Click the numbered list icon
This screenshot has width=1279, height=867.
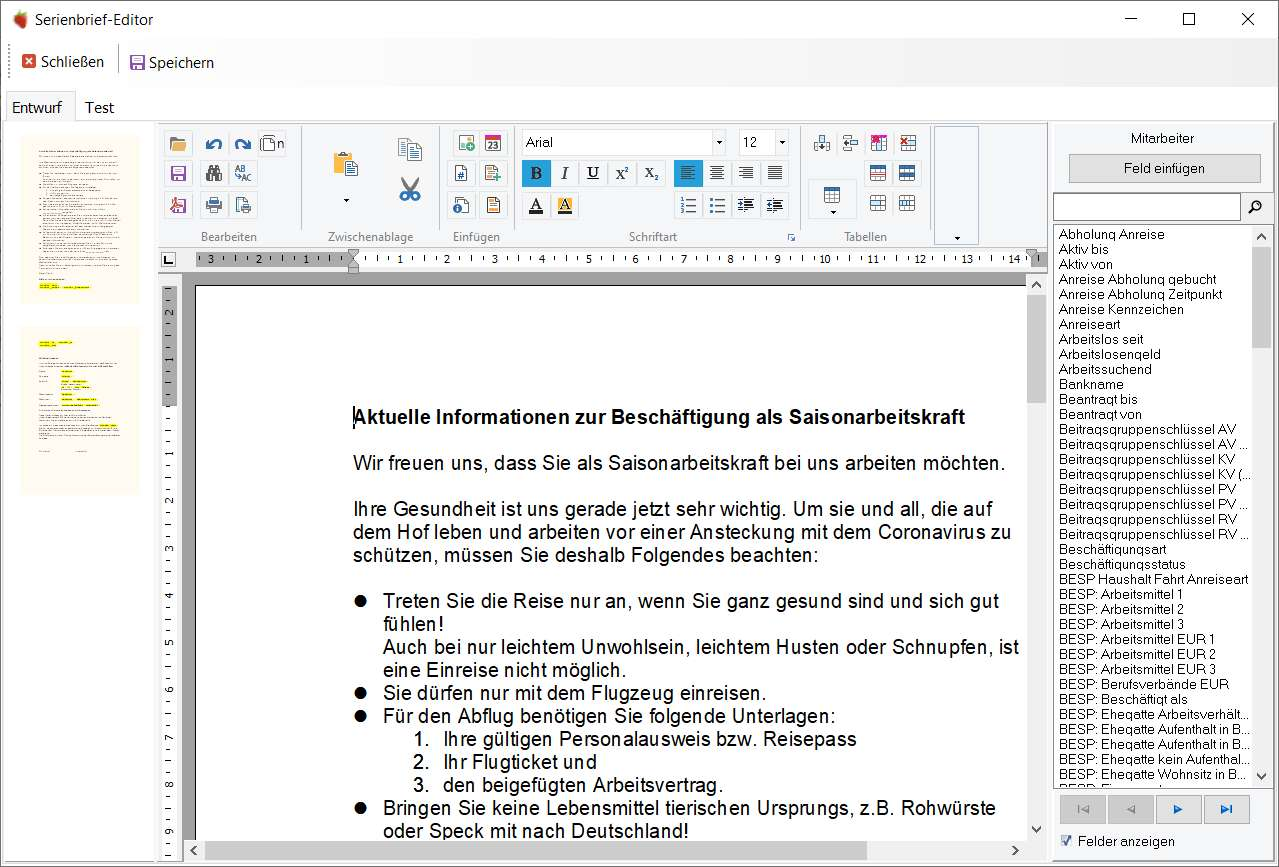click(688, 205)
